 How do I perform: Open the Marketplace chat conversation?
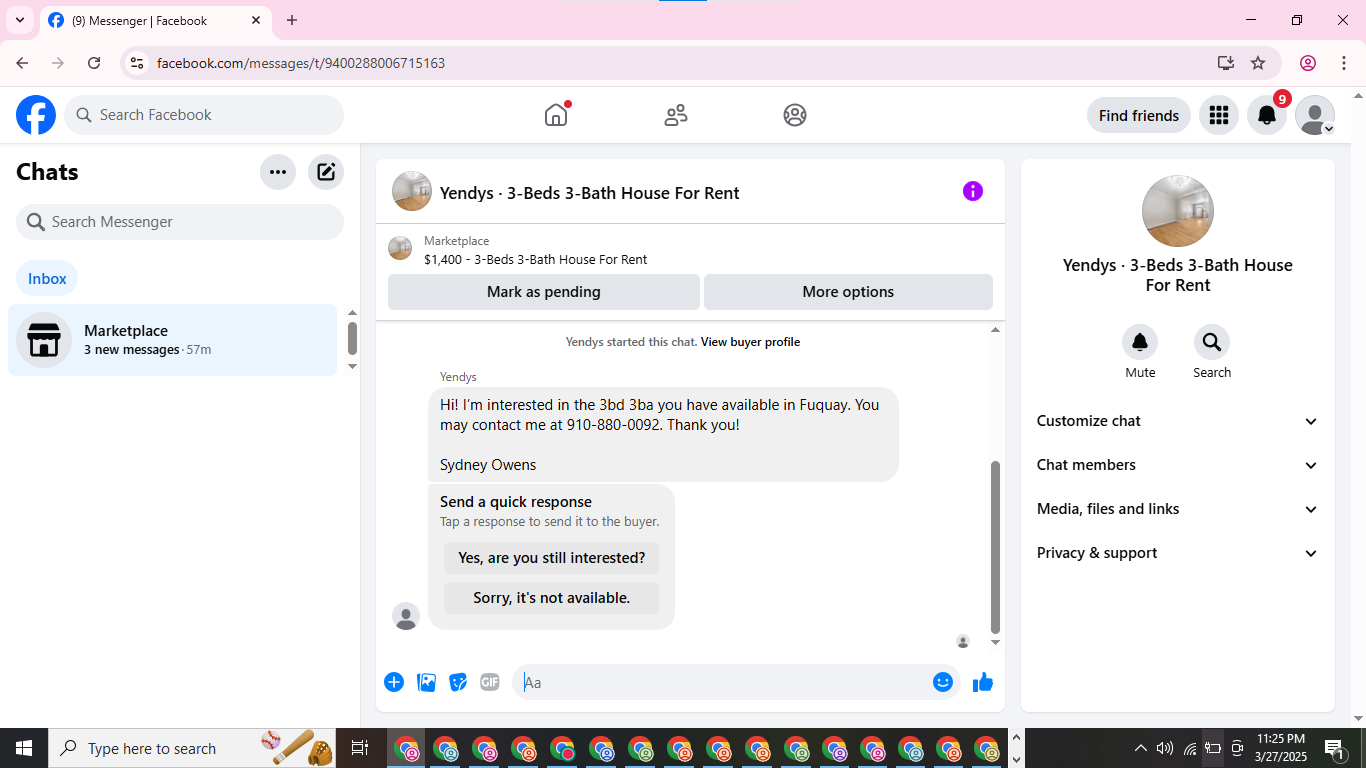click(x=173, y=340)
